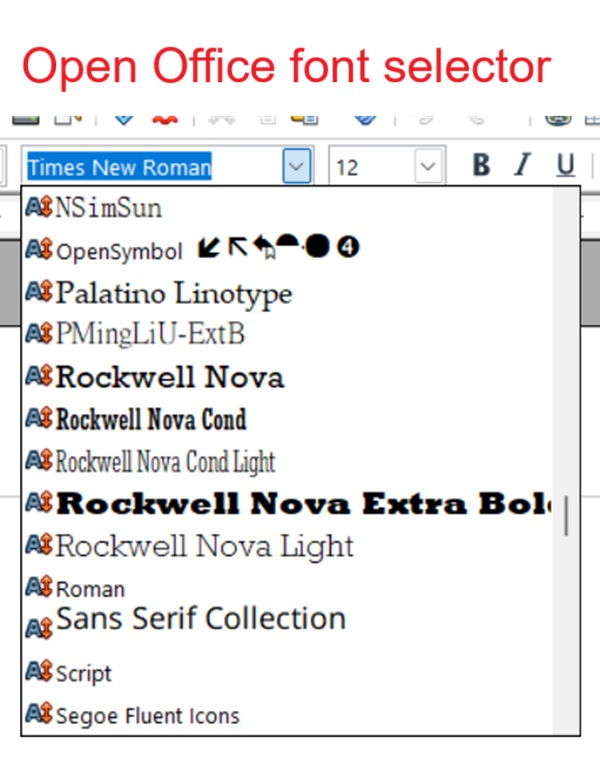600x768 pixels.
Task: Open the font size dropdown arrow
Action: pyautogui.click(x=428, y=167)
